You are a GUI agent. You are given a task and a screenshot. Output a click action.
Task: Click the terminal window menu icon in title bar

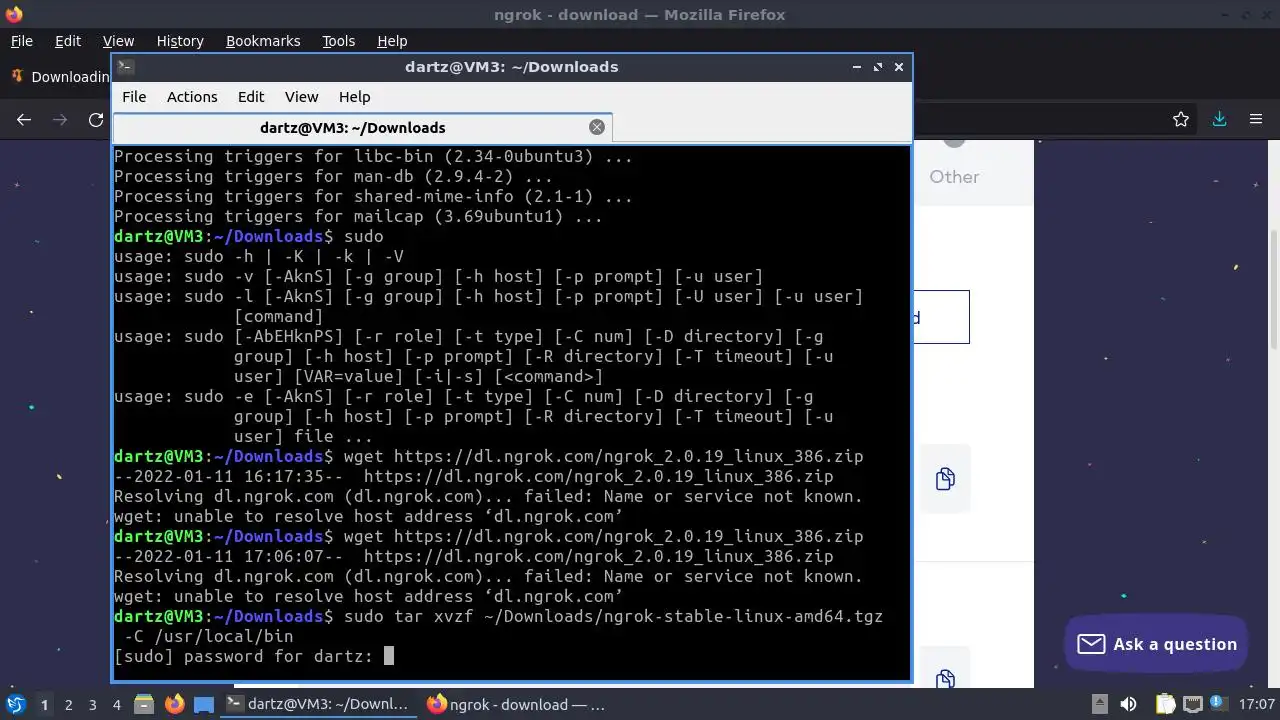click(x=125, y=67)
